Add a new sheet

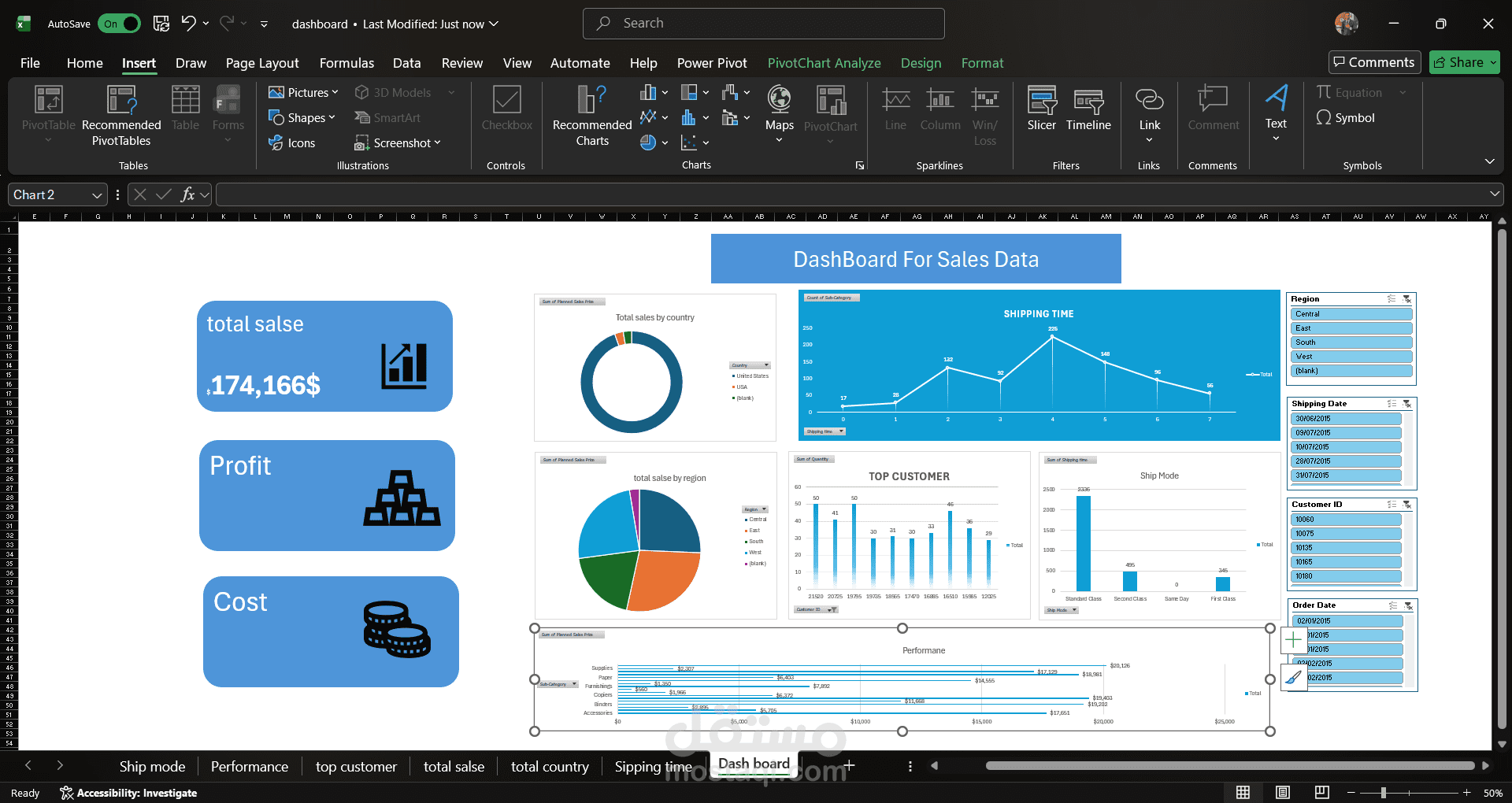click(x=849, y=765)
